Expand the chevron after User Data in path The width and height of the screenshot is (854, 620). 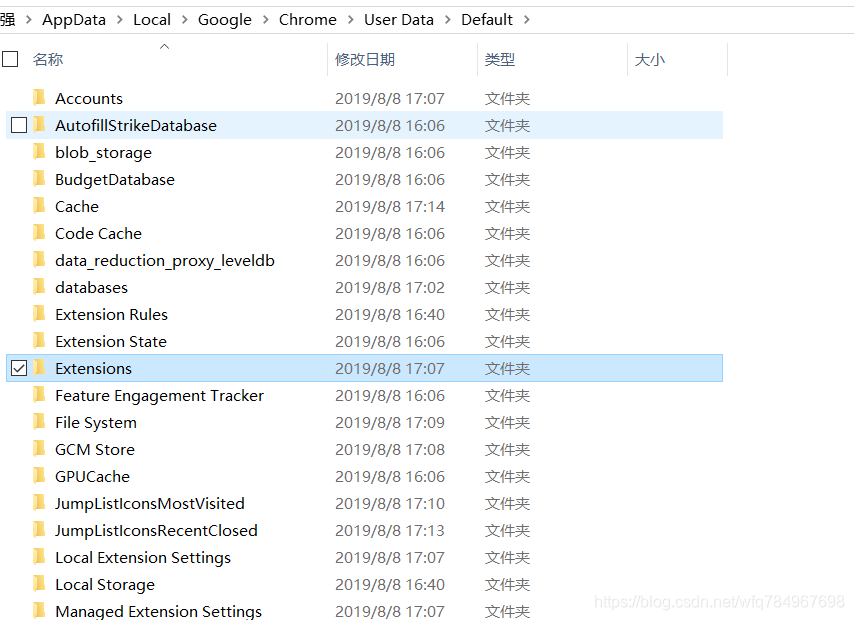448,20
